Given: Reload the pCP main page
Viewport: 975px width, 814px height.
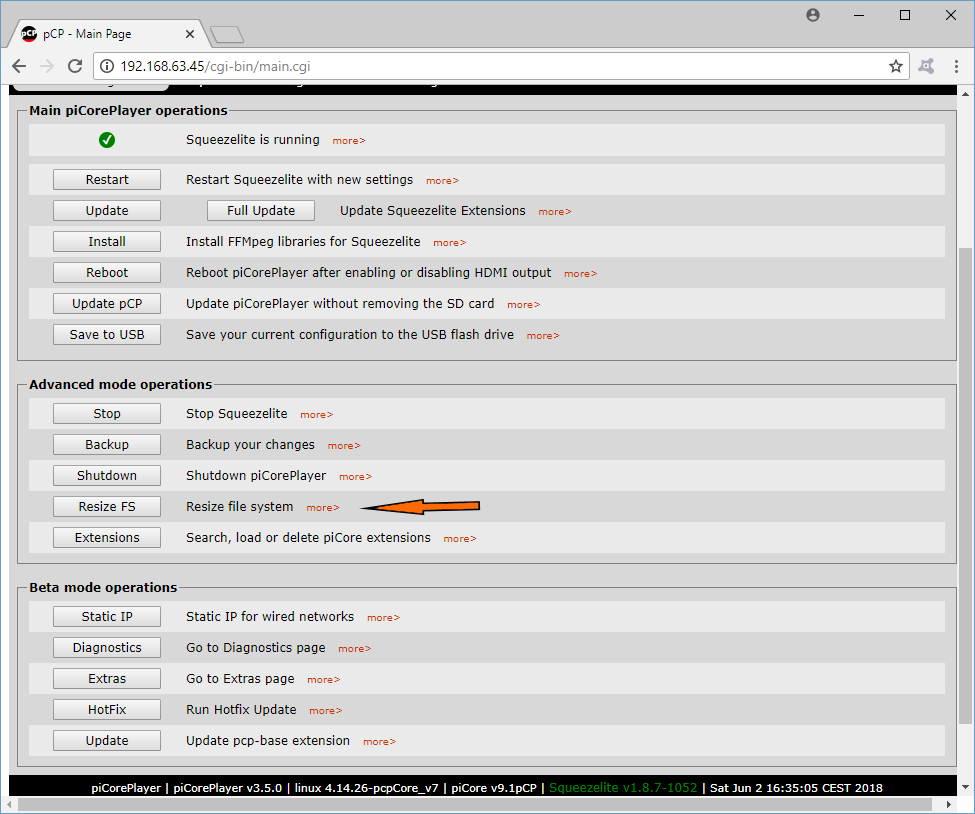Looking at the screenshot, I should (75, 66).
